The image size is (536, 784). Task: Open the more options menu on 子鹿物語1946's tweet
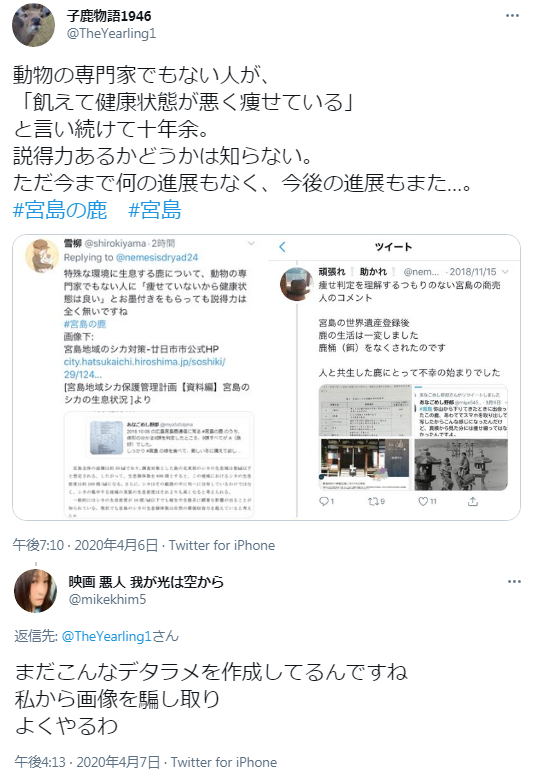[512, 16]
